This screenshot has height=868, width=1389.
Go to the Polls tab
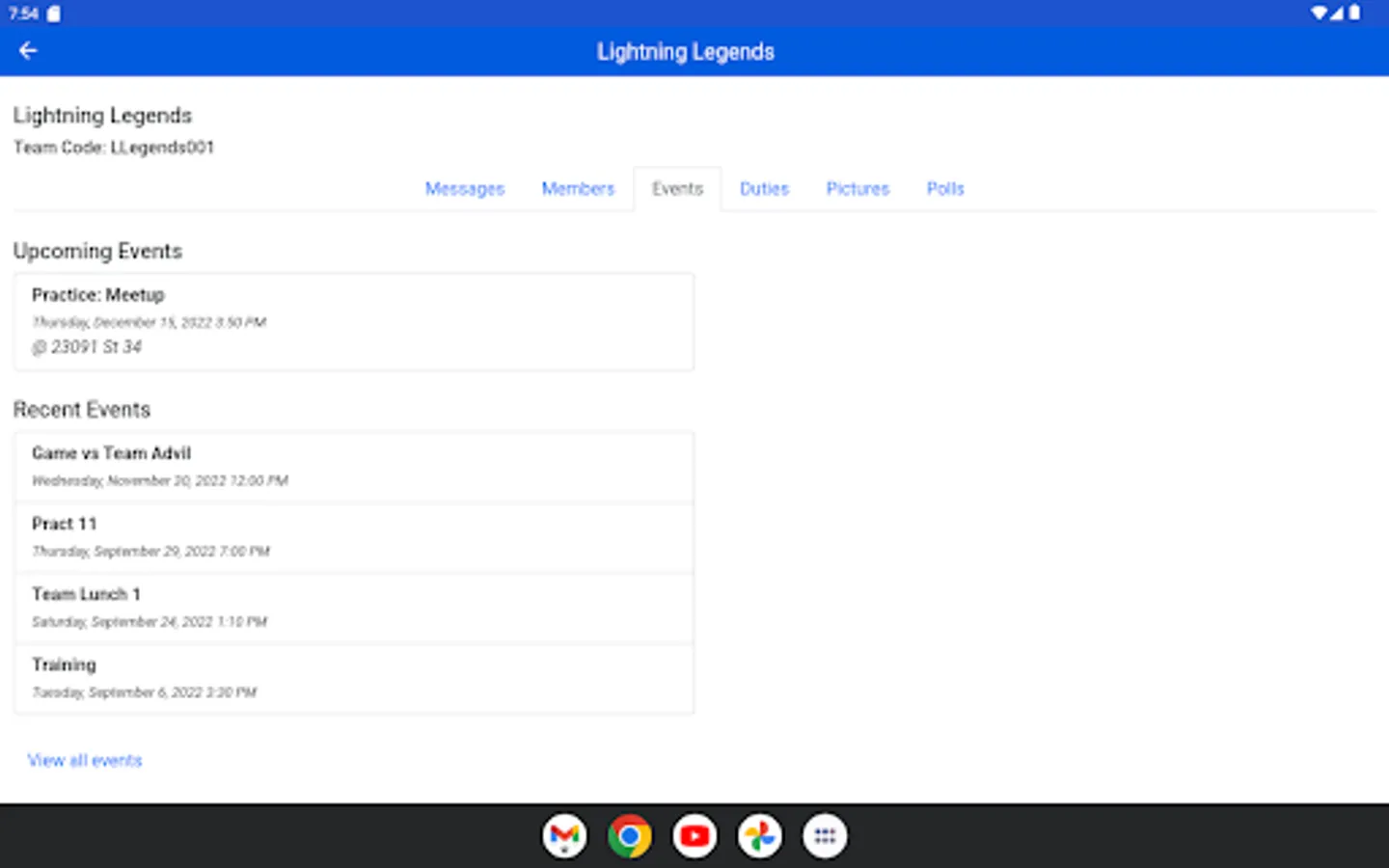(945, 189)
